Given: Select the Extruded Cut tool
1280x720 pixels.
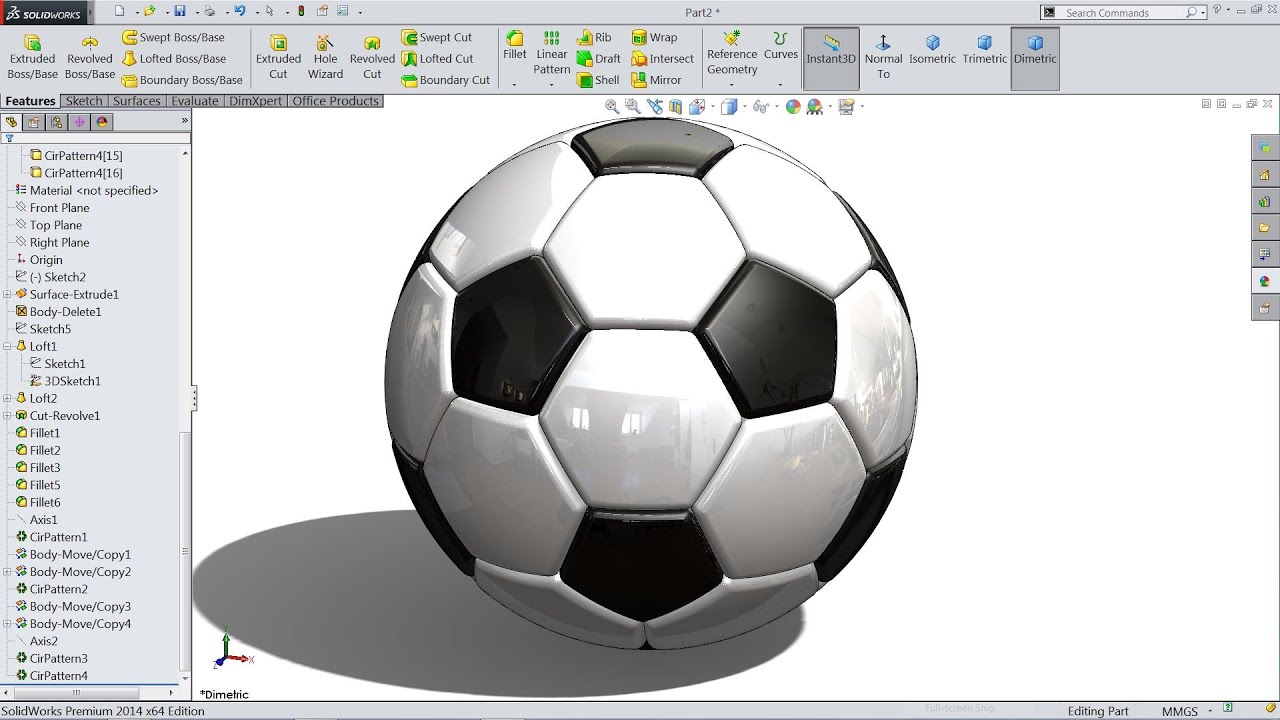Looking at the screenshot, I should pyautogui.click(x=278, y=57).
